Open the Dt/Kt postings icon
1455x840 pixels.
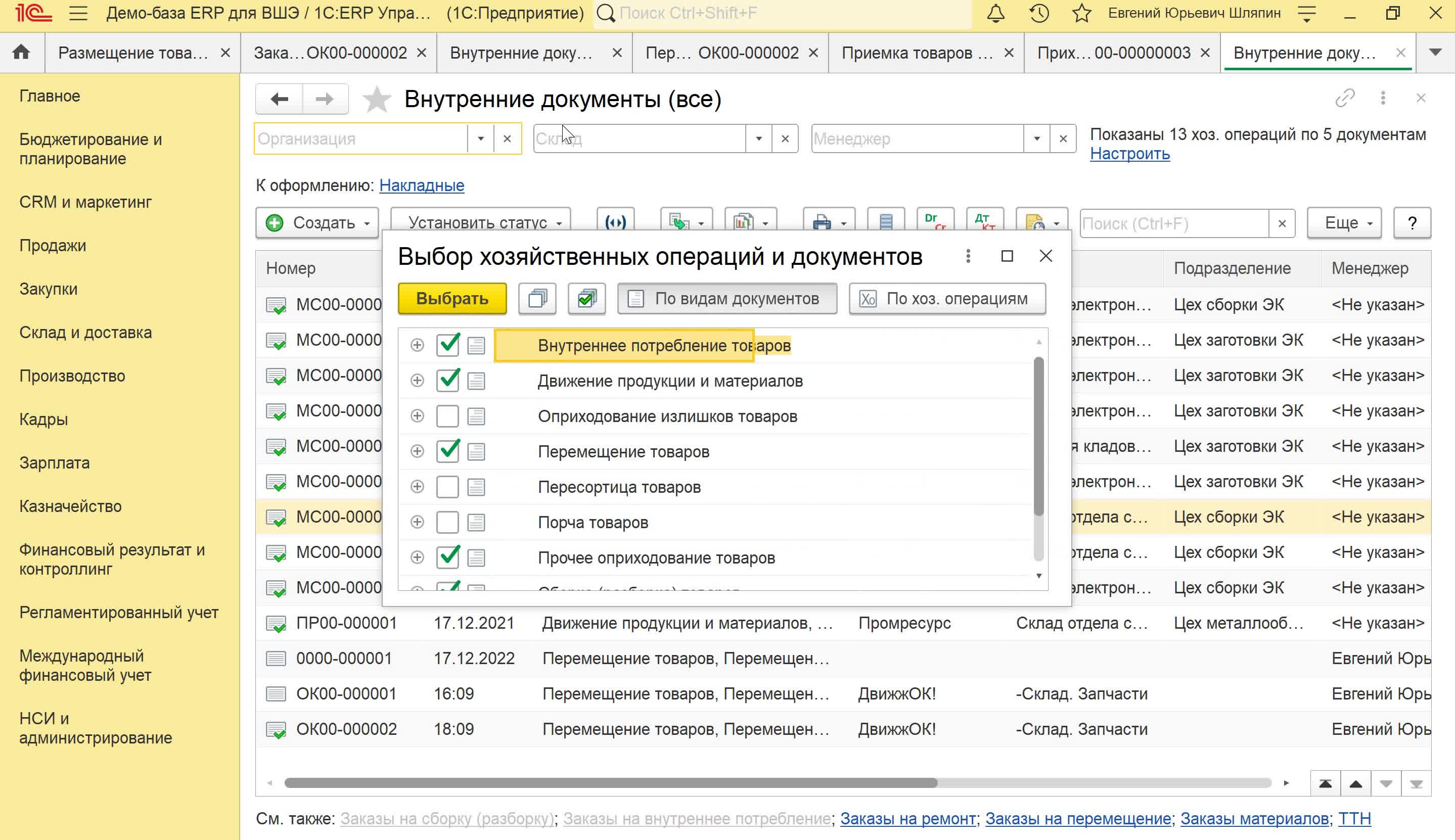(985, 223)
